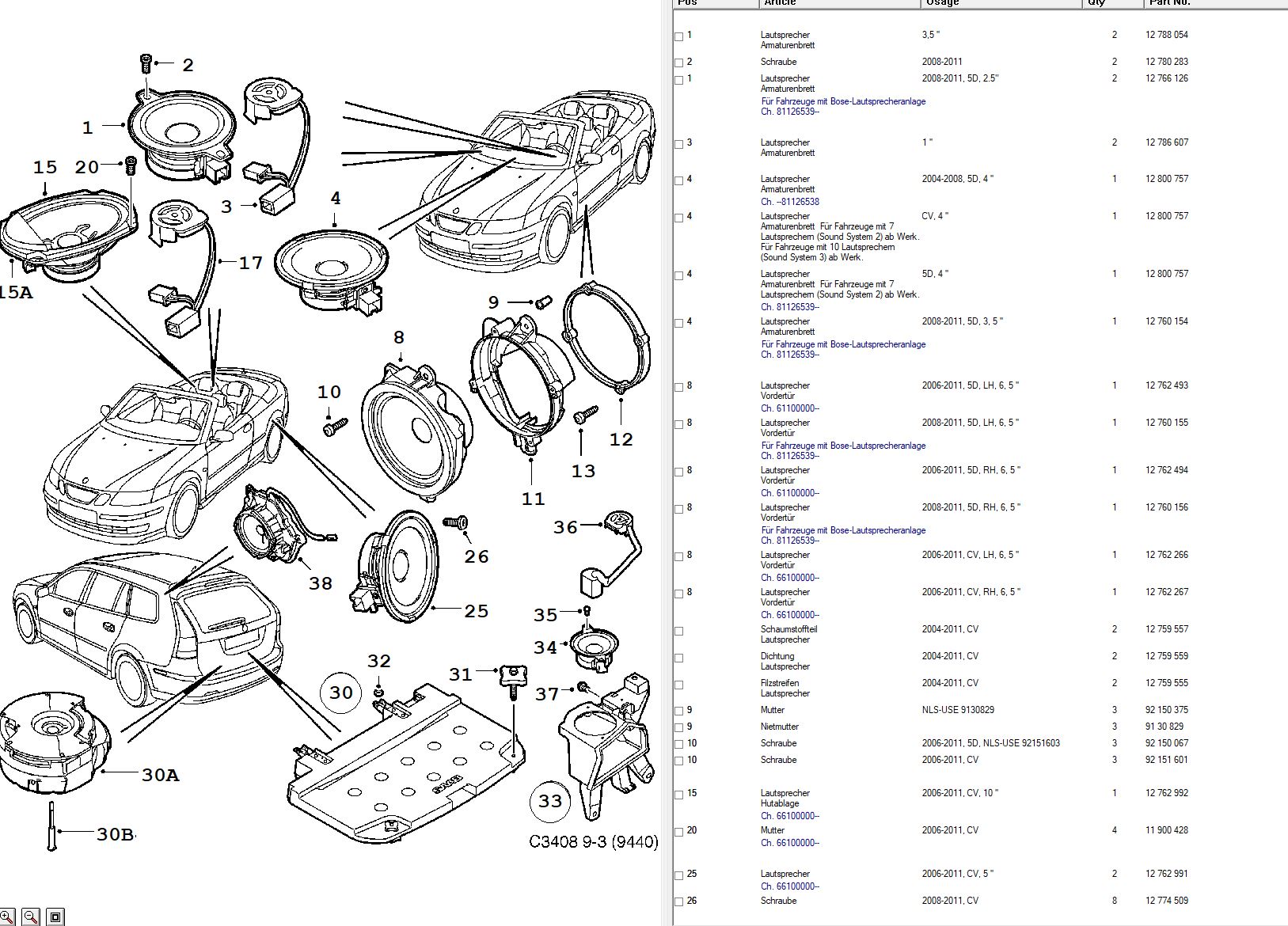Open circled reference 33 in the diagram
The width and height of the screenshot is (1288, 926).
coord(550,801)
